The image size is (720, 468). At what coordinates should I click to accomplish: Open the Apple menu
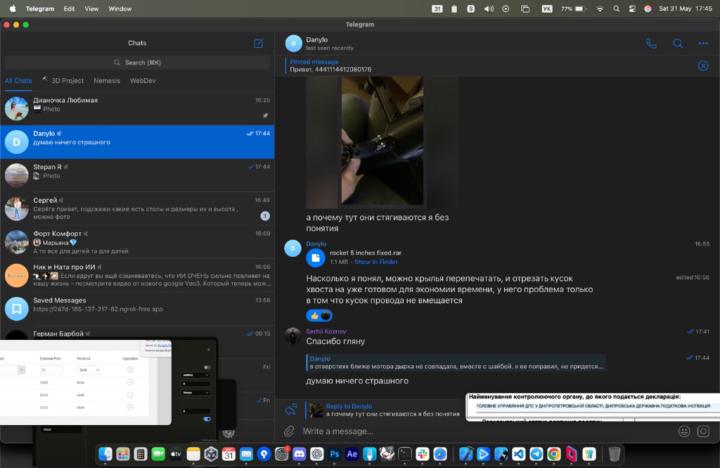[x=12, y=9]
